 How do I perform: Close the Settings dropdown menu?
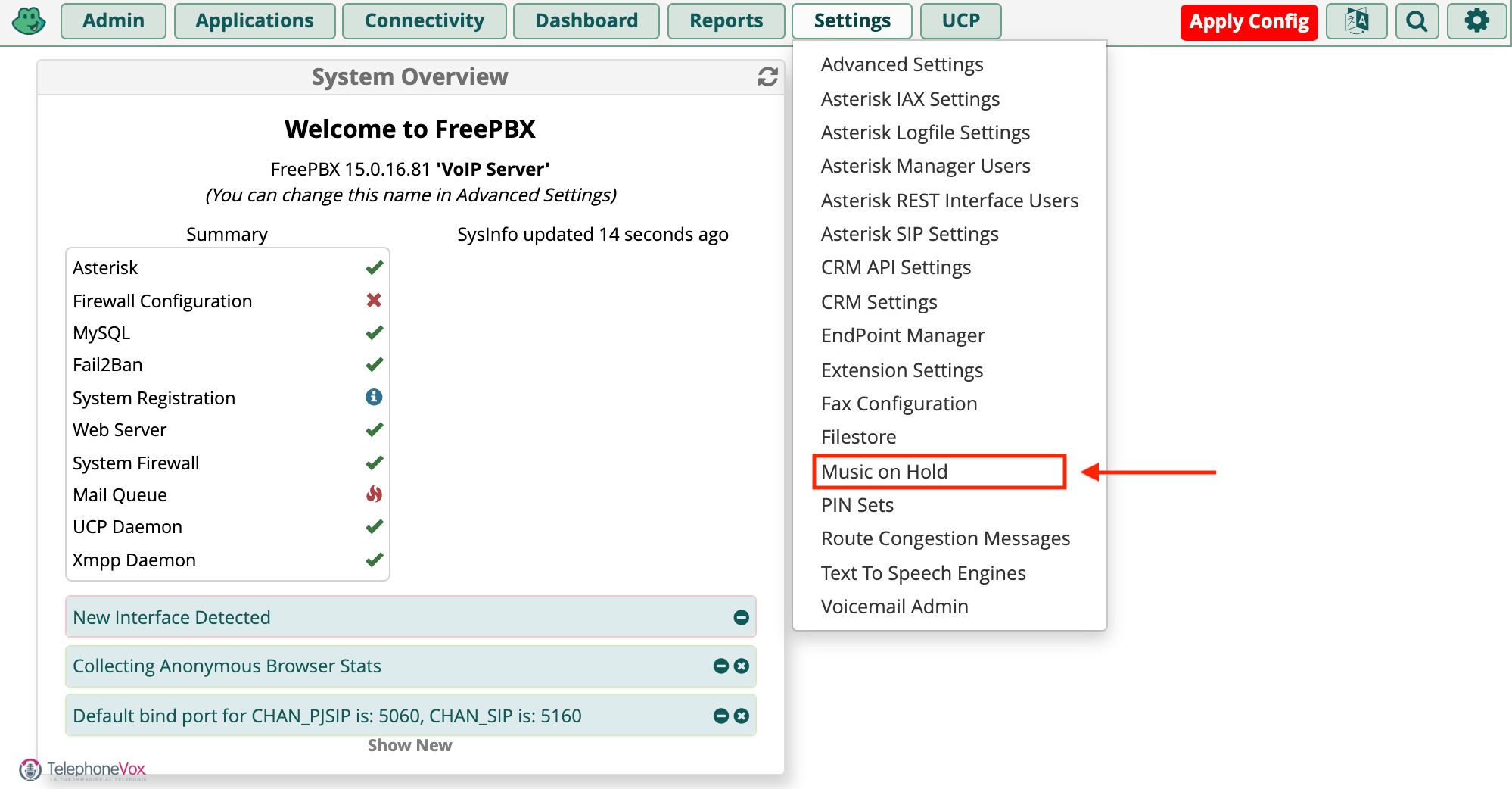[x=852, y=21]
